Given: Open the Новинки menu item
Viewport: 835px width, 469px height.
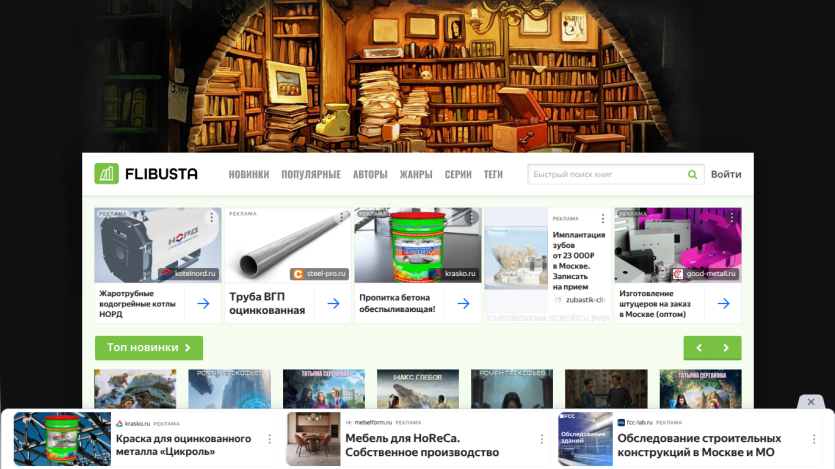Looking at the screenshot, I should [x=249, y=174].
